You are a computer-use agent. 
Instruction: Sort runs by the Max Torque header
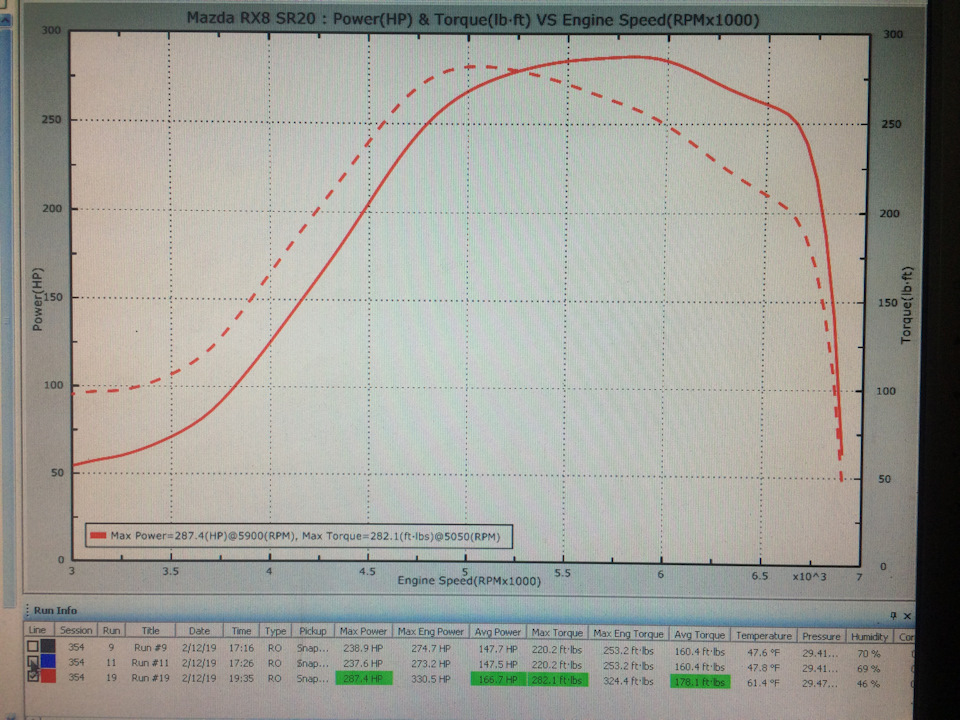557,632
